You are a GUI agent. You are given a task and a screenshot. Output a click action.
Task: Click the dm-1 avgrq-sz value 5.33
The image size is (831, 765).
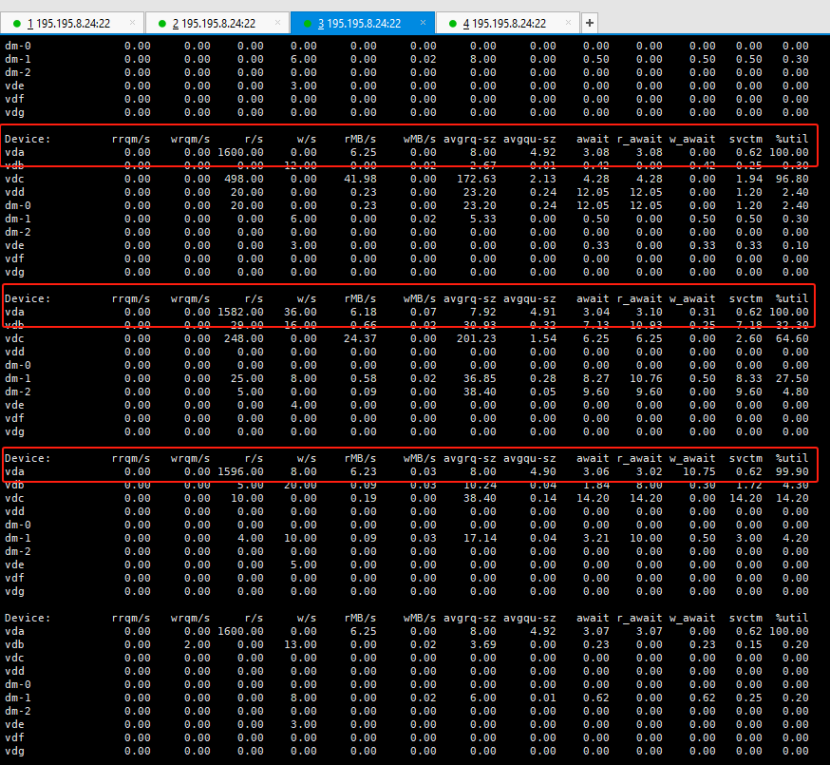pyautogui.click(x=483, y=218)
